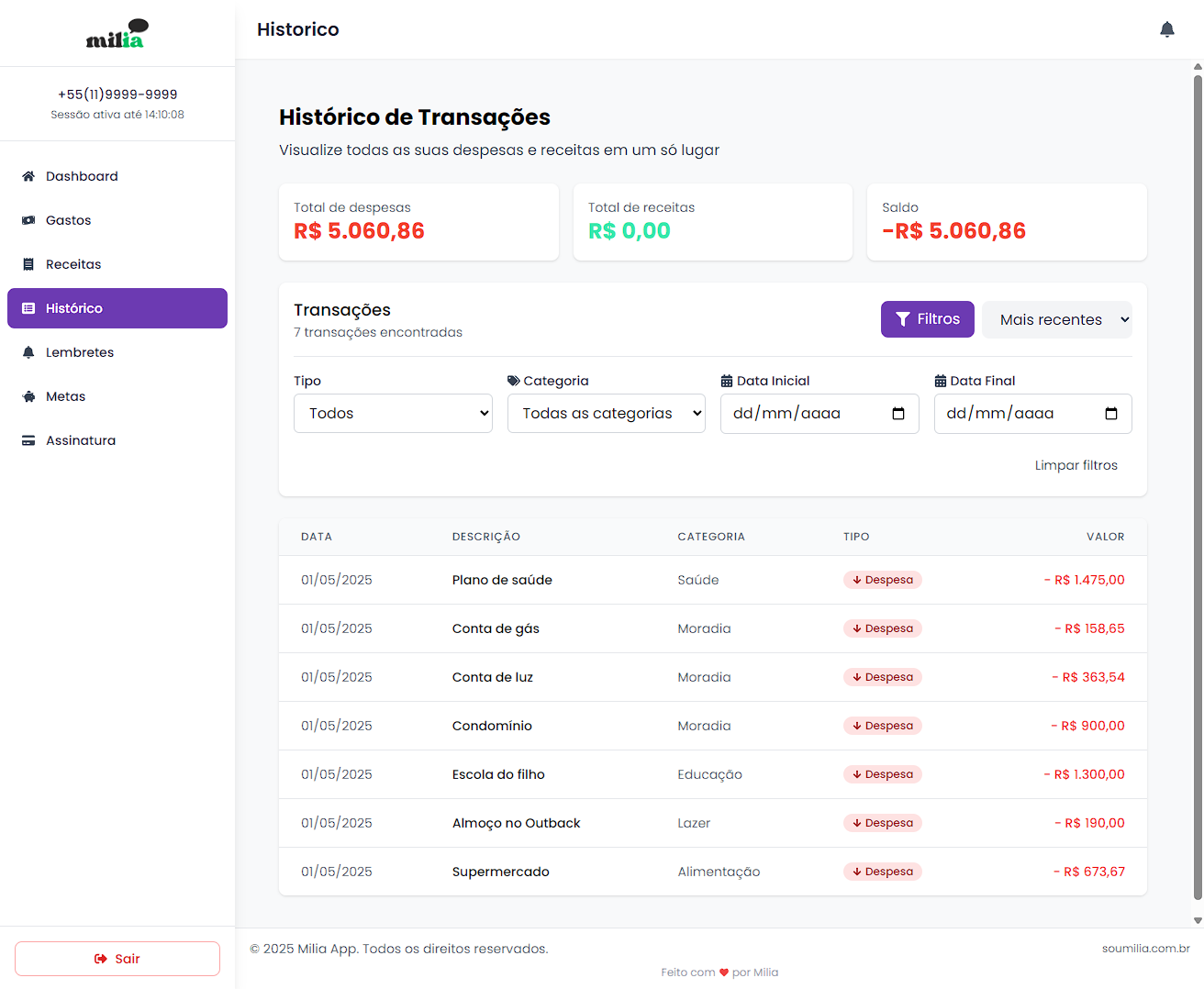The image size is (1204, 989).
Task: Expand the Tipo dropdown
Action: (x=393, y=414)
